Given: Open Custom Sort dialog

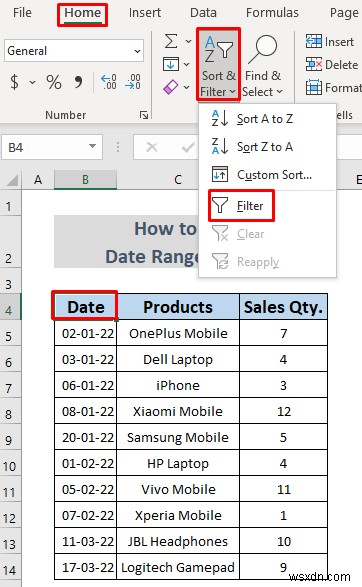Looking at the screenshot, I should [x=267, y=175].
